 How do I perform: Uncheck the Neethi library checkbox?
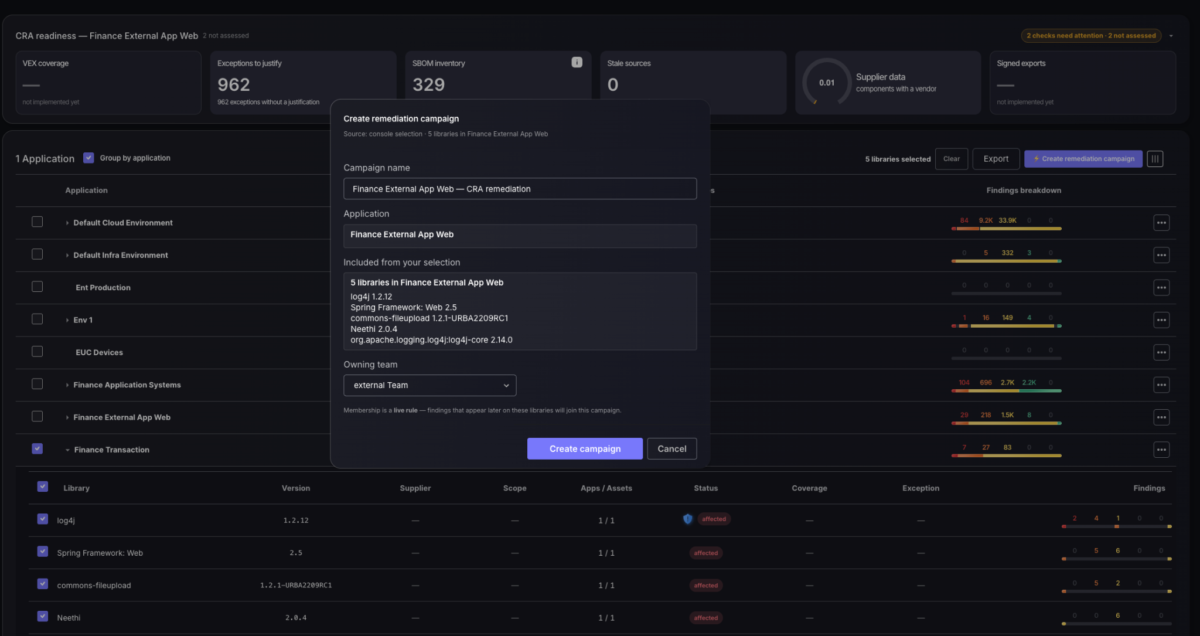pos(42,616)
